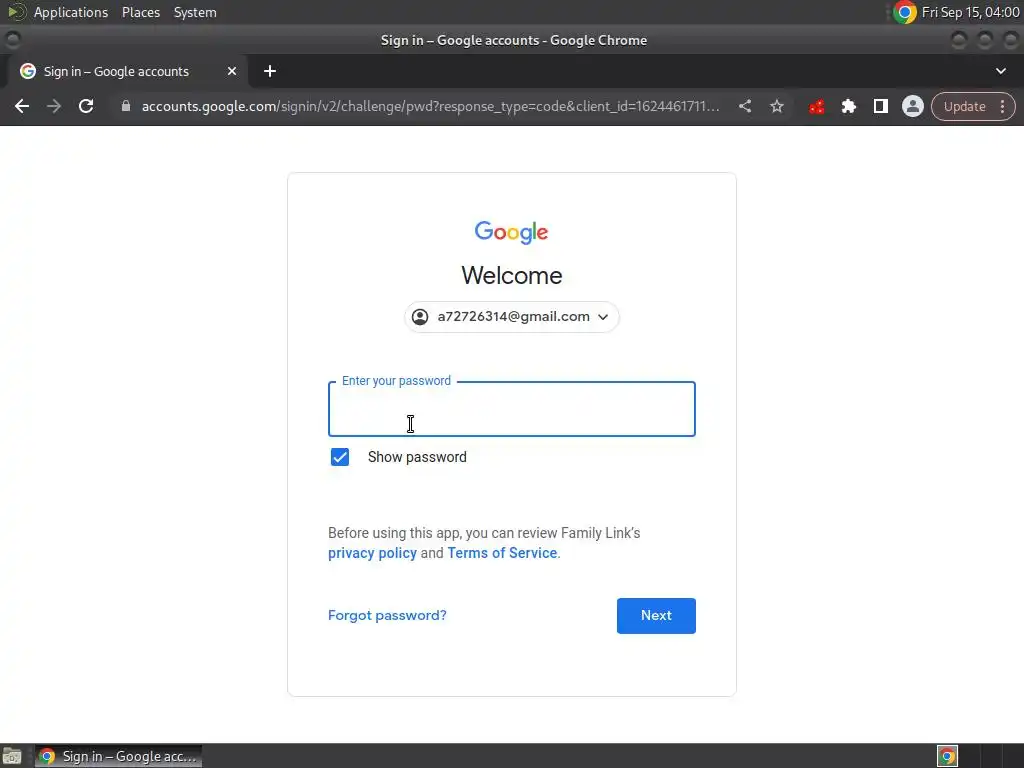
Task: Expand the a72726314@gmail.com account switcher
Action: pyautogui.click(x=511, y=317)
